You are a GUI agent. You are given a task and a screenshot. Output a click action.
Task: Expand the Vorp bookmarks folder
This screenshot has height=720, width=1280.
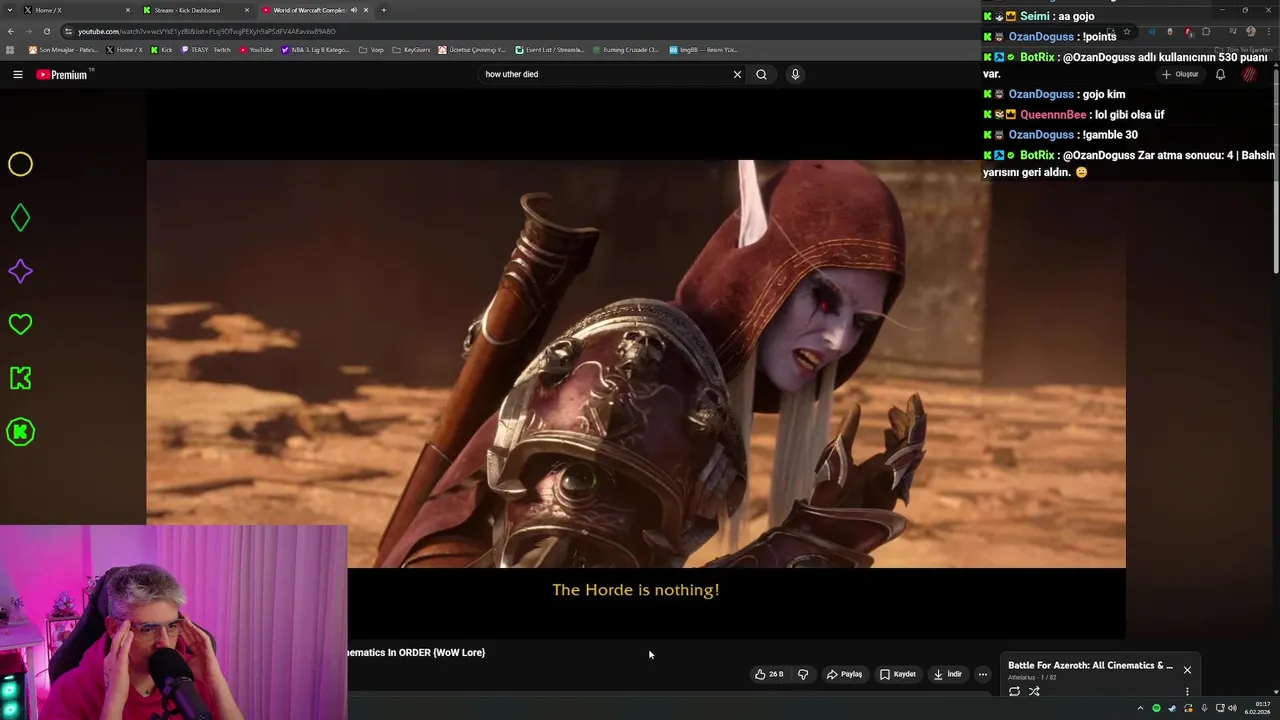coord(371,49)
